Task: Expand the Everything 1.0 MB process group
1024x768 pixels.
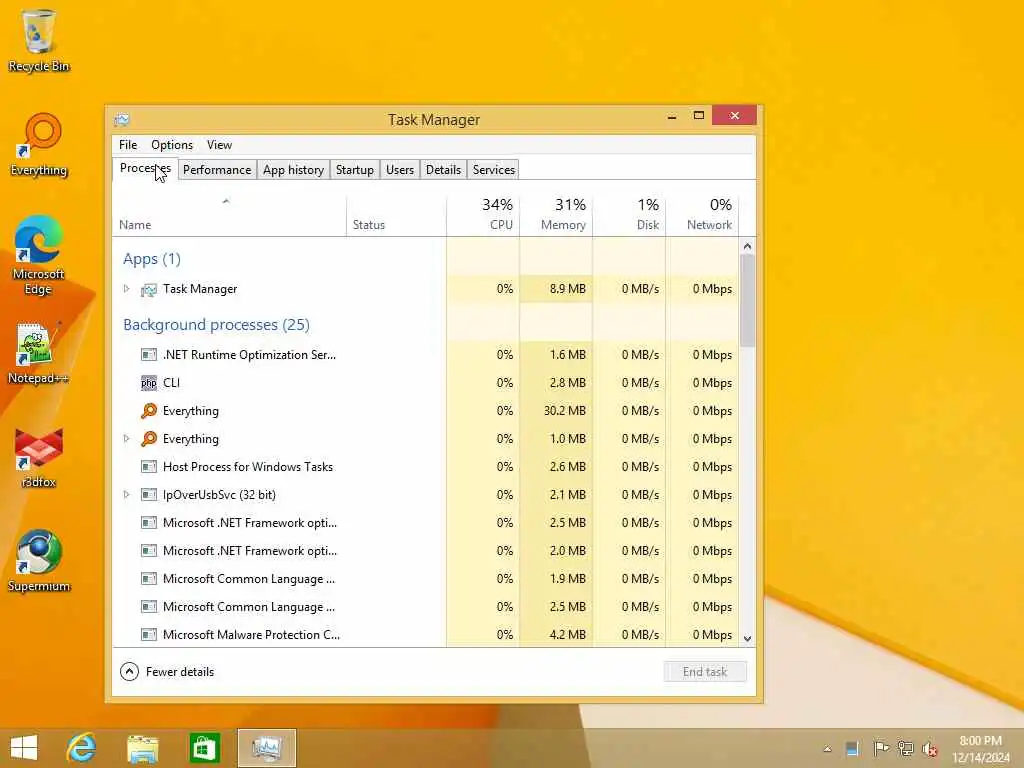Action: coord(127,438)
